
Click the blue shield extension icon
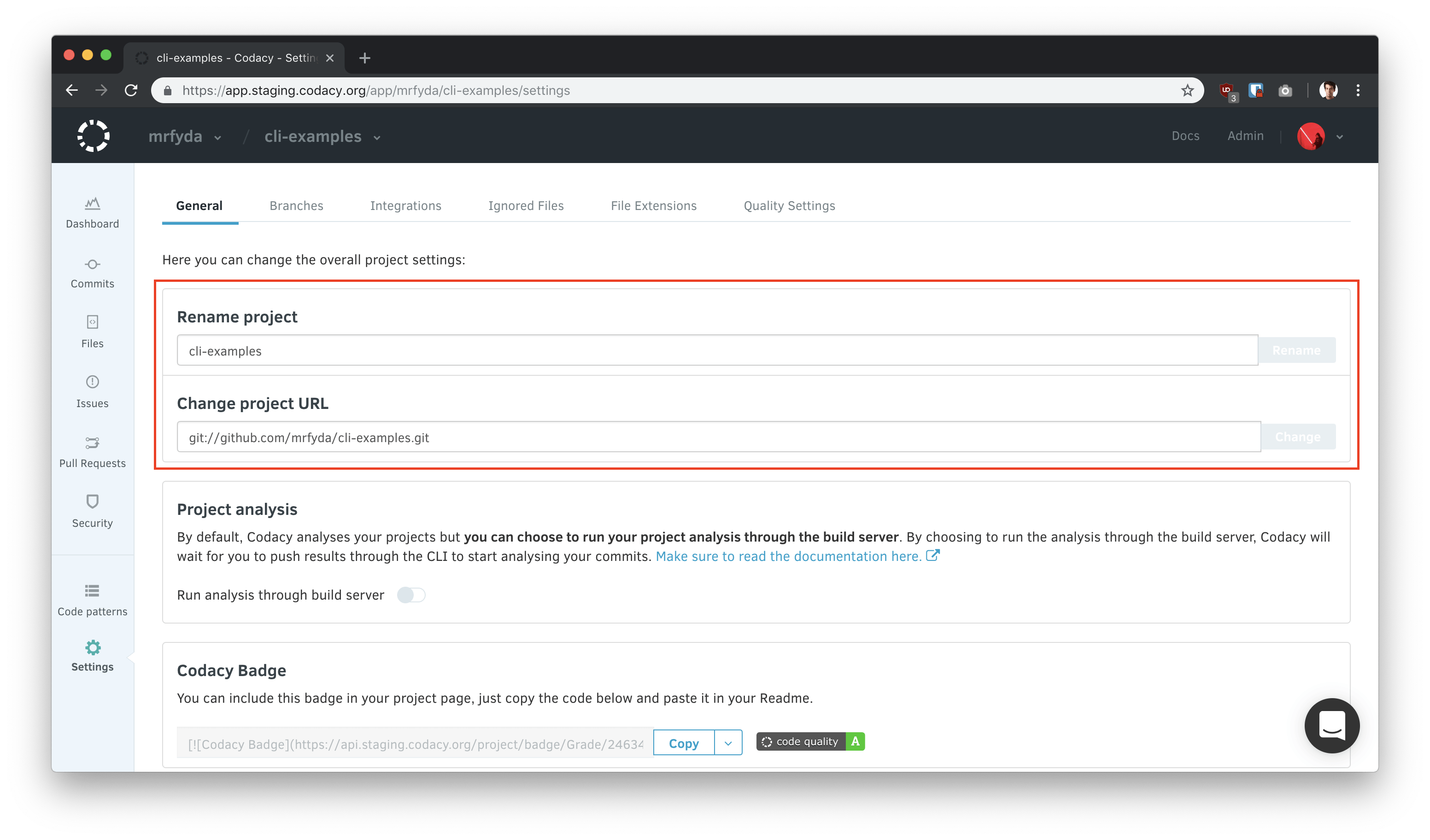[1256, 90]
